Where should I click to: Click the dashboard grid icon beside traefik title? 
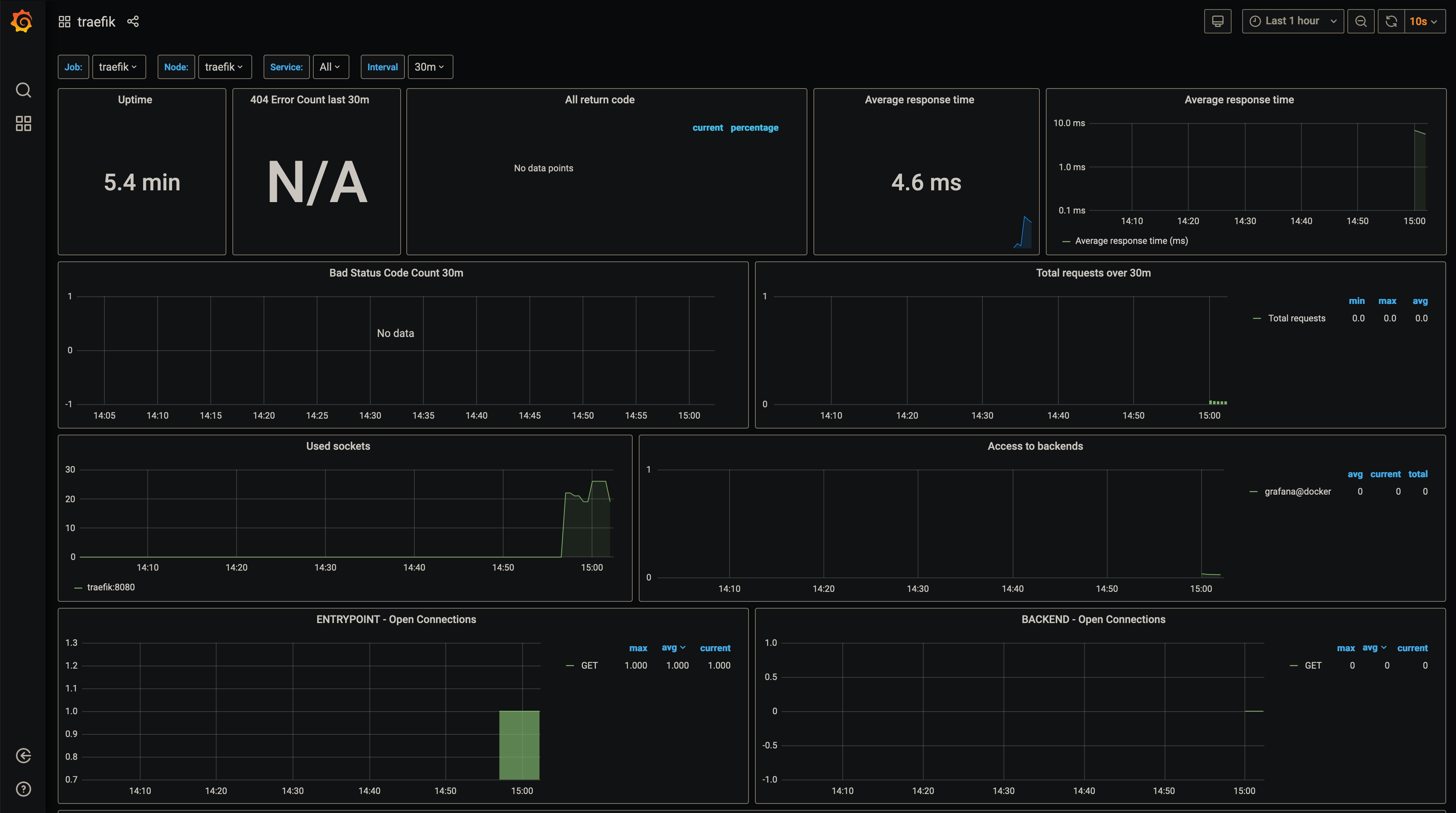pyautogui.click(x=65, y=22)
